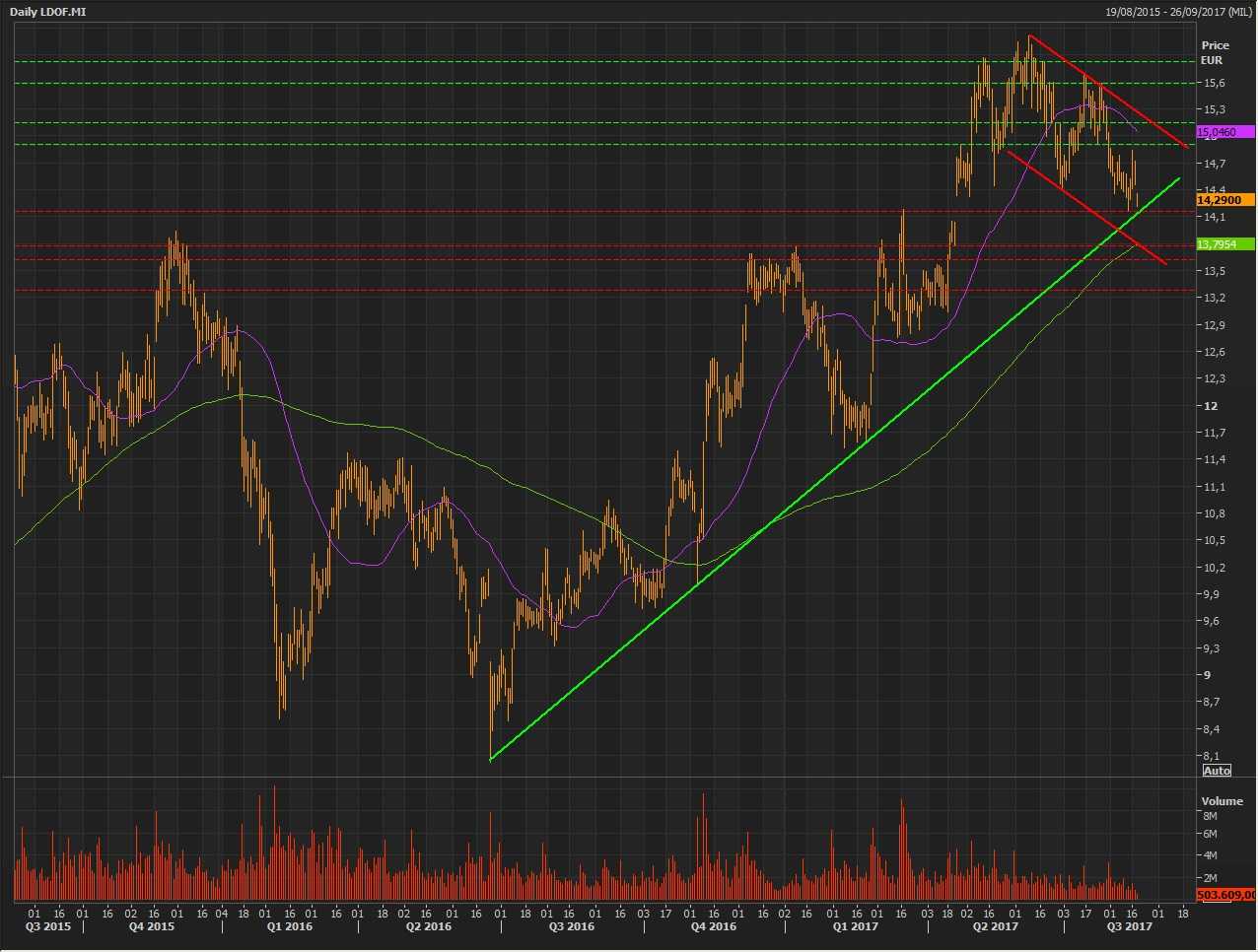Click the Q1 2017 time axis label
This screenshot has height=952, width=1258.
click(x=855, y=926)
